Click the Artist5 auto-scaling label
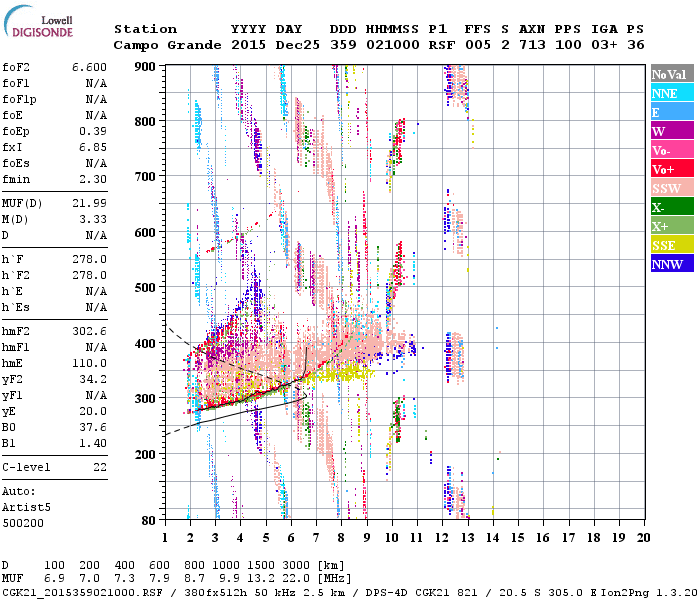The image size is (700, 600). tap(26, 508)
